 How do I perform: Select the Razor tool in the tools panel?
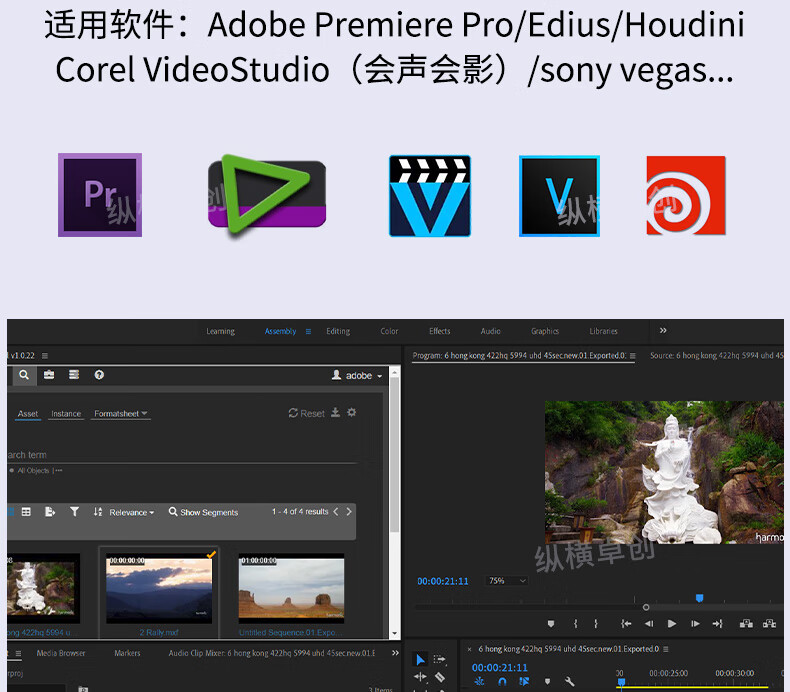pos(440,677)
